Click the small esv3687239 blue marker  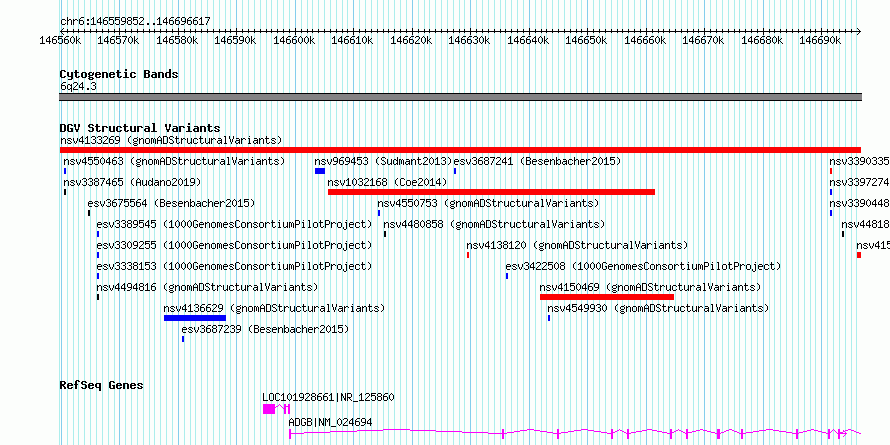(x=183, y=339)
